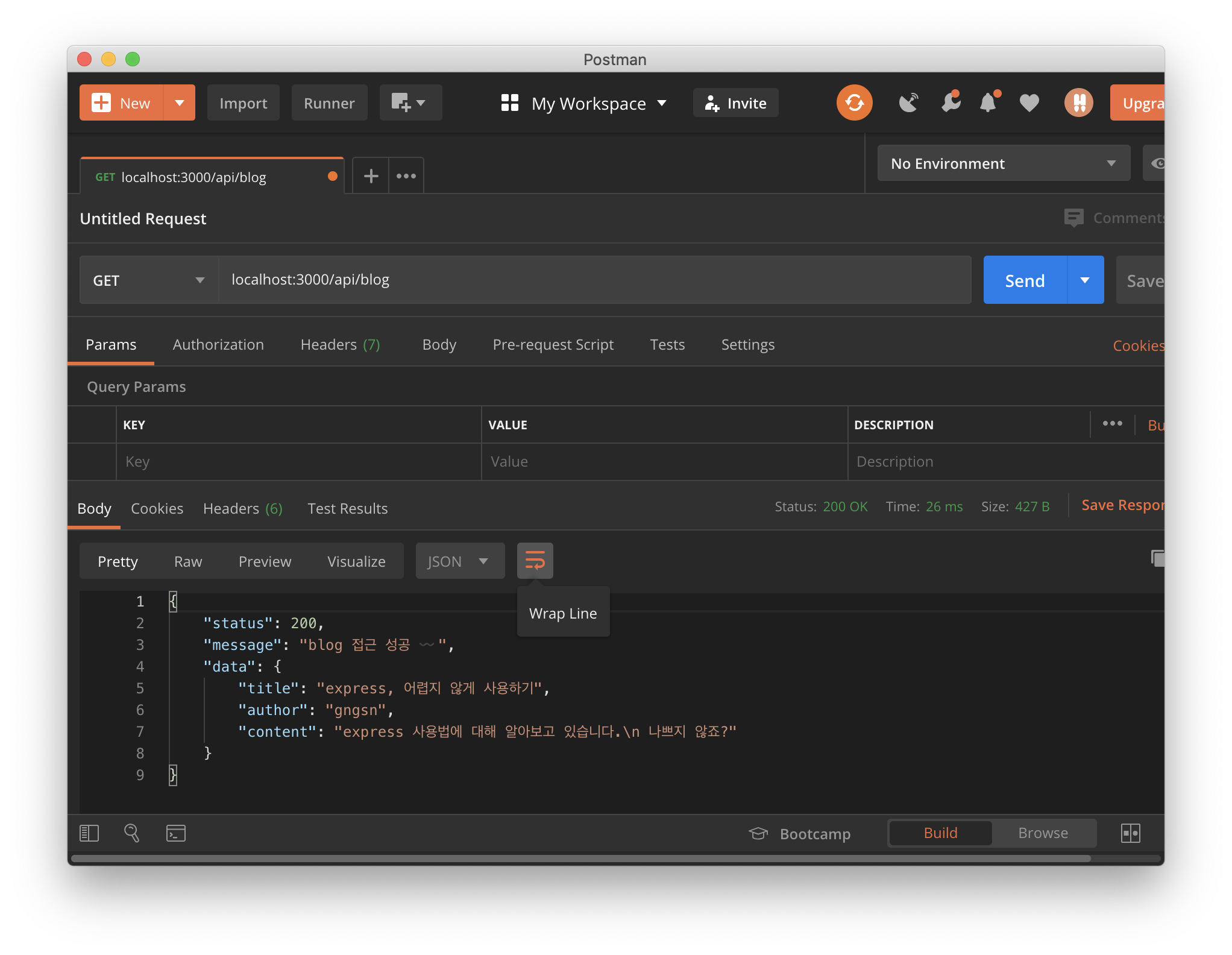
Task: Expand the No Environment dropdown
Action: (x=1003, y=163)
